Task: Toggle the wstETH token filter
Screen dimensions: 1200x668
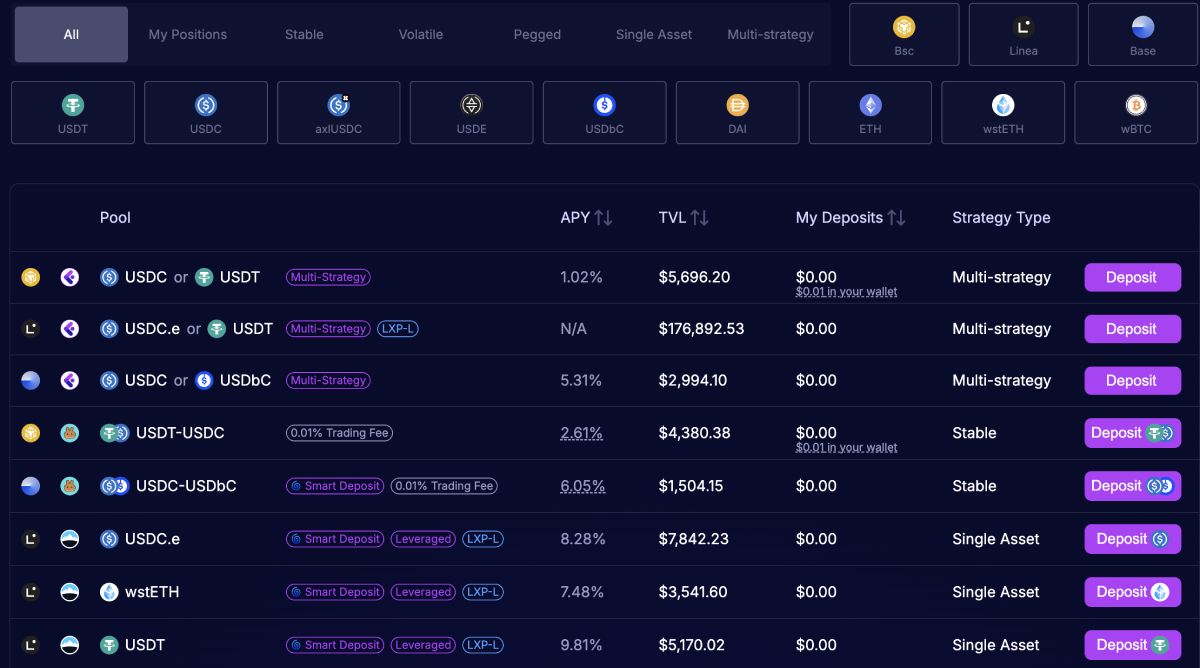Action: click(1003, 113)
